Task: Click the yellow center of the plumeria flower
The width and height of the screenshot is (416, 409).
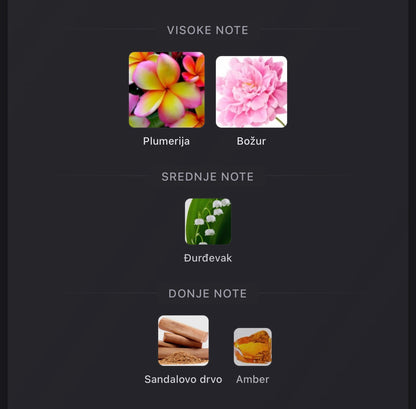Action: click(165, 89)
